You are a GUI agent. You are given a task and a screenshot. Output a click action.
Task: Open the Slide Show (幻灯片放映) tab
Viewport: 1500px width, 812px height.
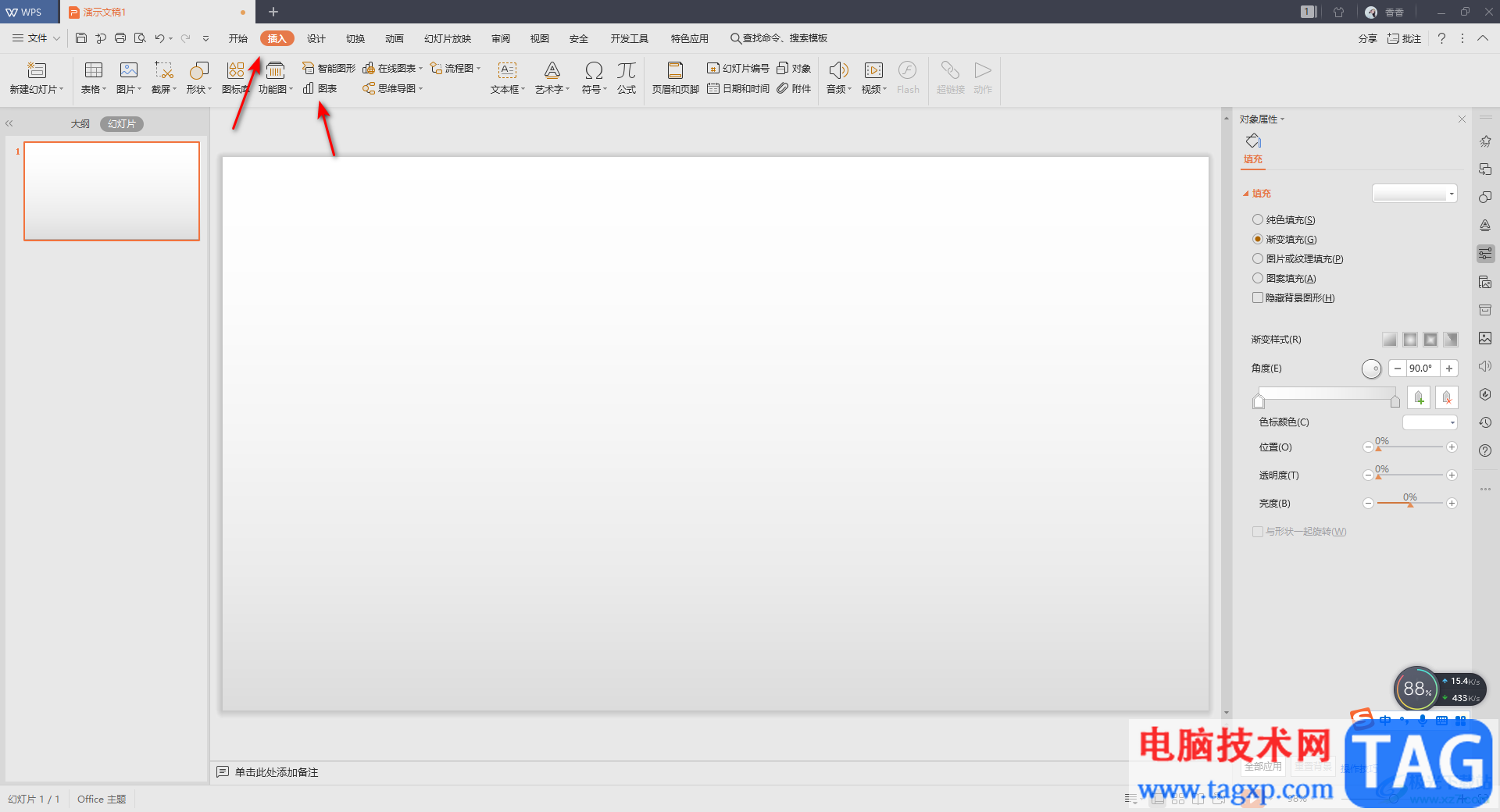coord(448,38)
